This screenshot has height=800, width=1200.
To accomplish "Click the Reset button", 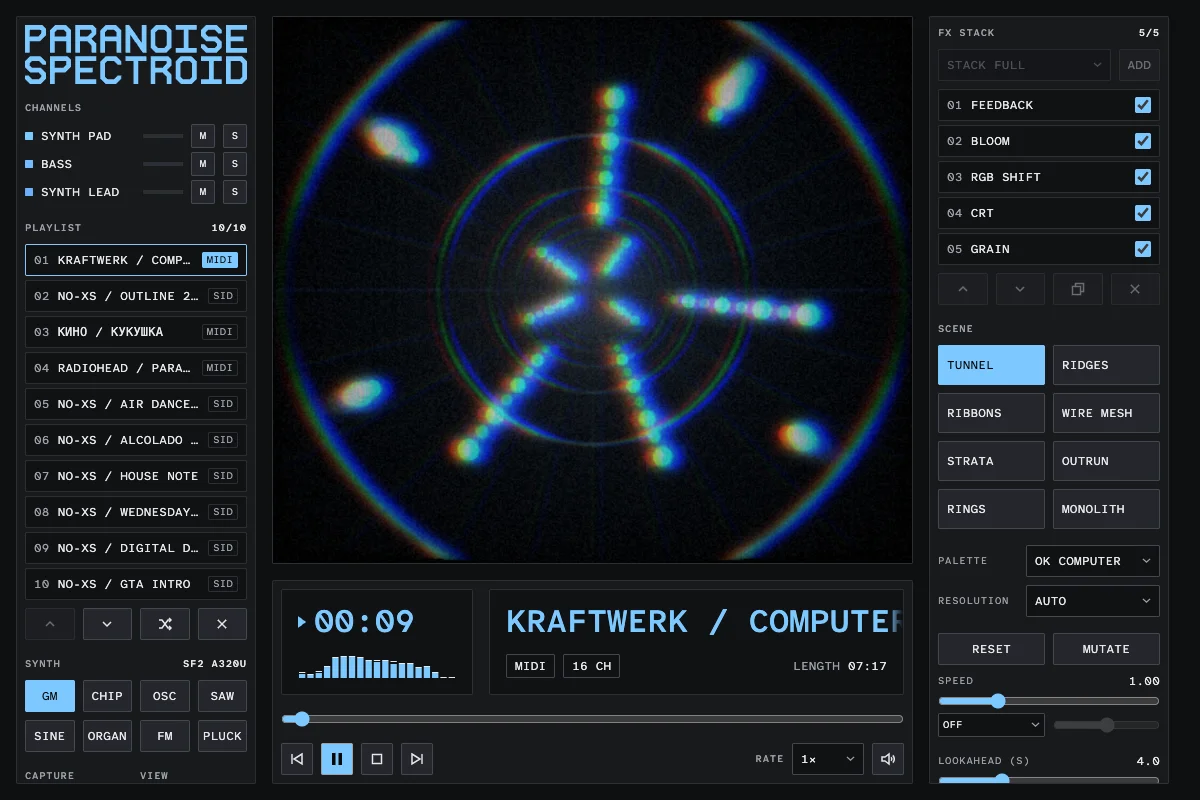I will click(x=991, y=649).
